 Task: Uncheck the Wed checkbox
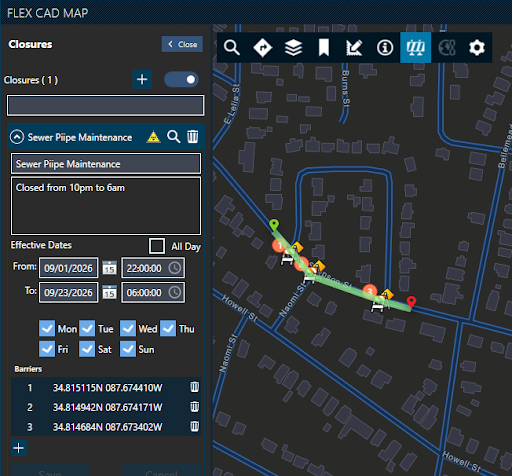(x=128, y=329)
